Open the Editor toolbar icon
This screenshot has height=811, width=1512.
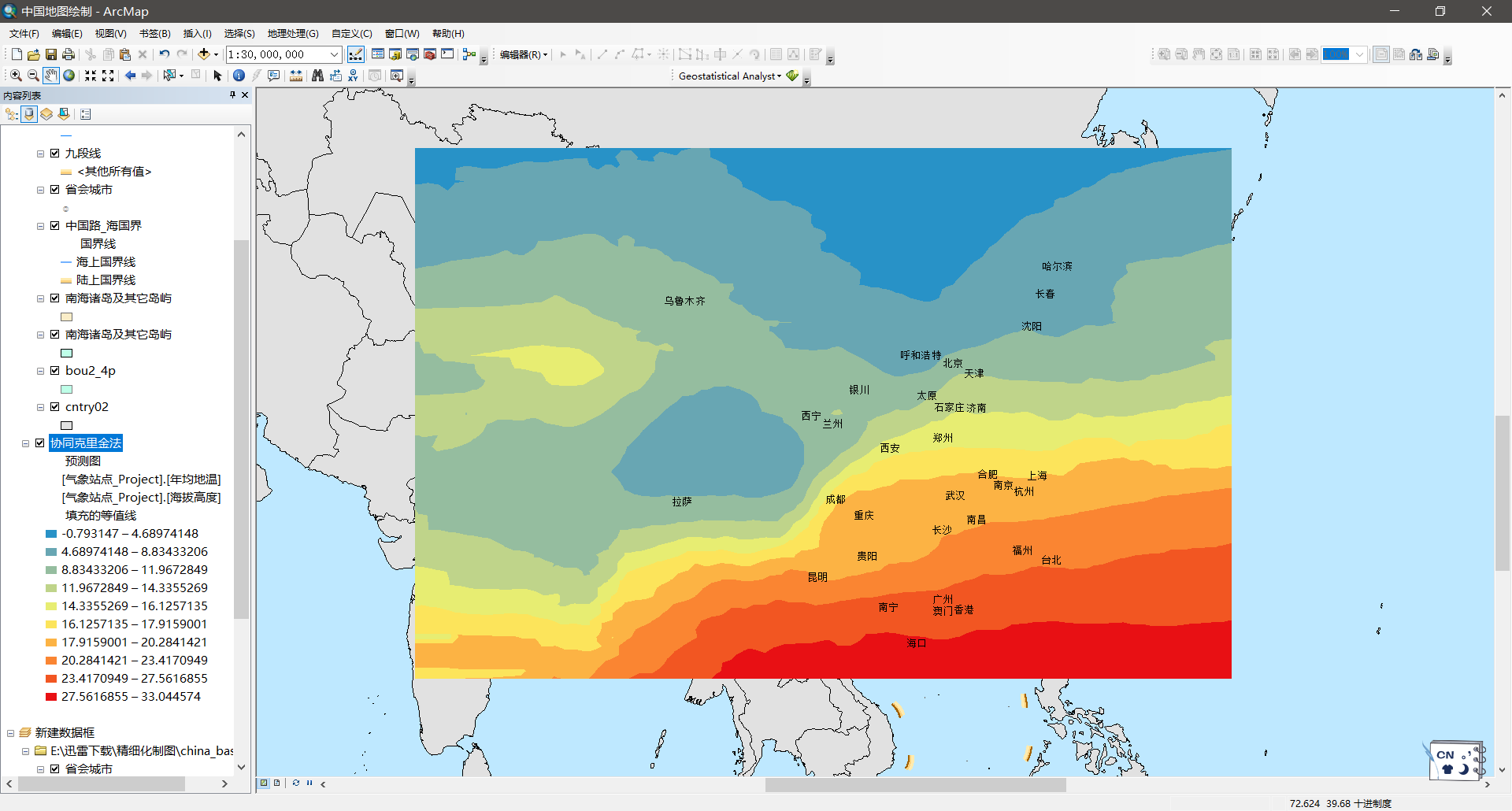click(x=356, y=54)
